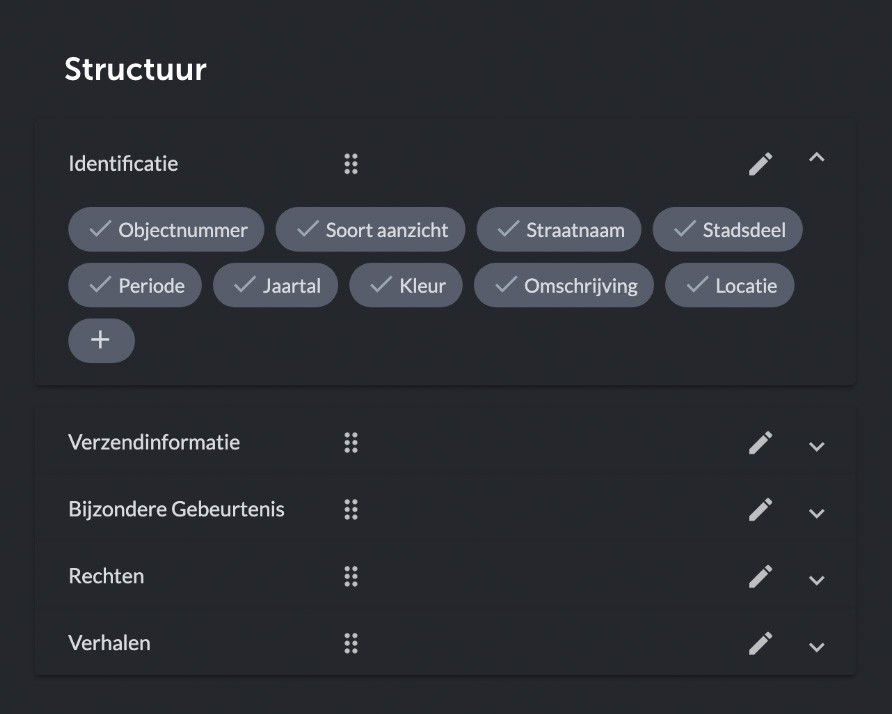Toggle the Stadsdeel chip
This screenshot has height=714, width=892.
click(728, 230)
